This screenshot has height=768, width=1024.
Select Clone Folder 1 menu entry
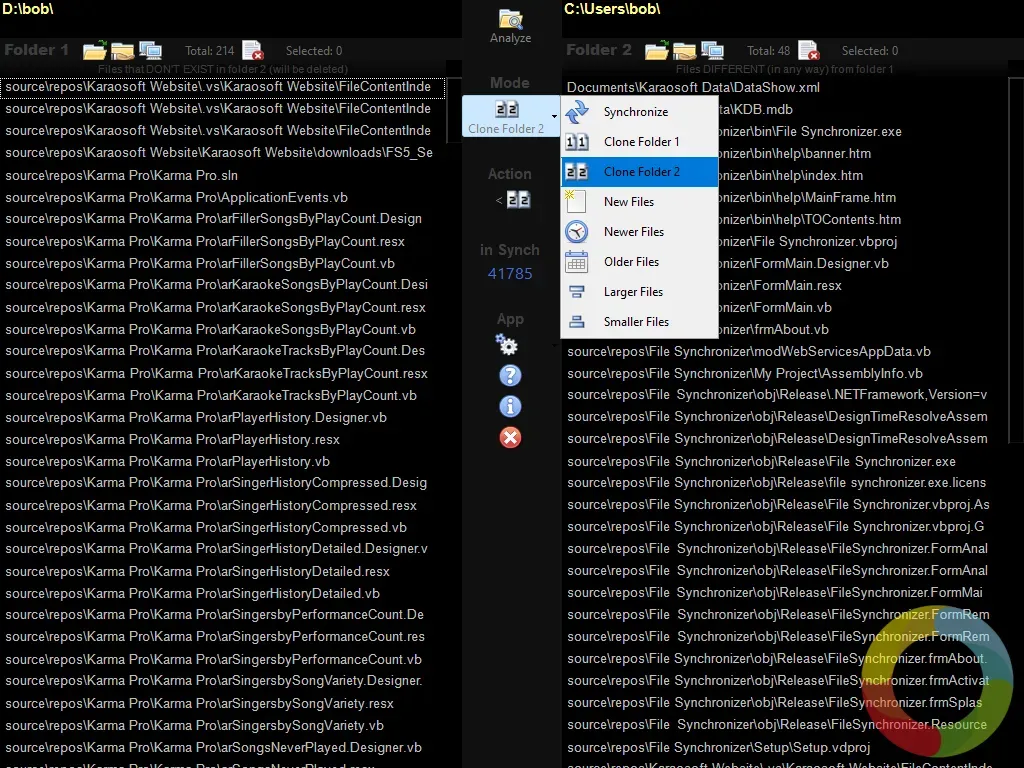[639, 142]
